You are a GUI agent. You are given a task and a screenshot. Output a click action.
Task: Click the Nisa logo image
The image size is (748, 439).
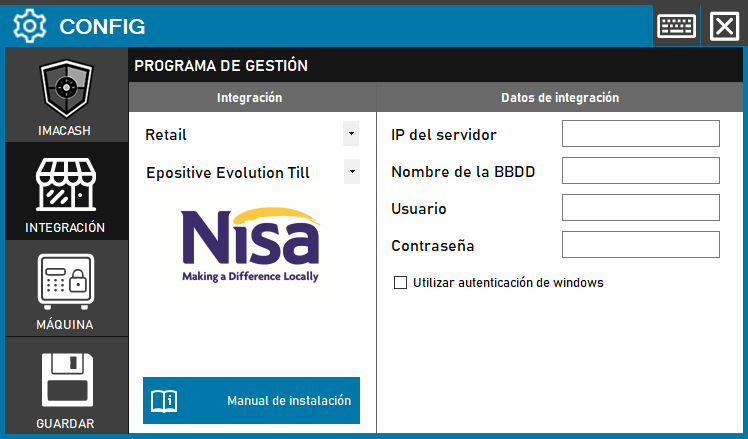point(250,241)
